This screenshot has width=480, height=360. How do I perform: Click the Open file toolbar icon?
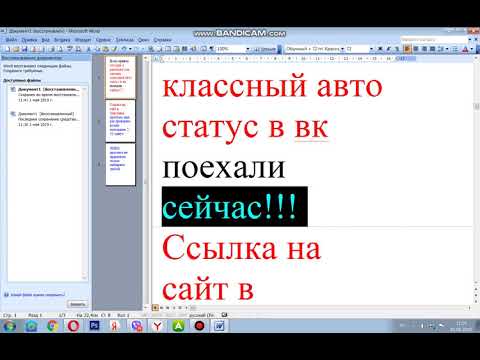click(16, 49)
